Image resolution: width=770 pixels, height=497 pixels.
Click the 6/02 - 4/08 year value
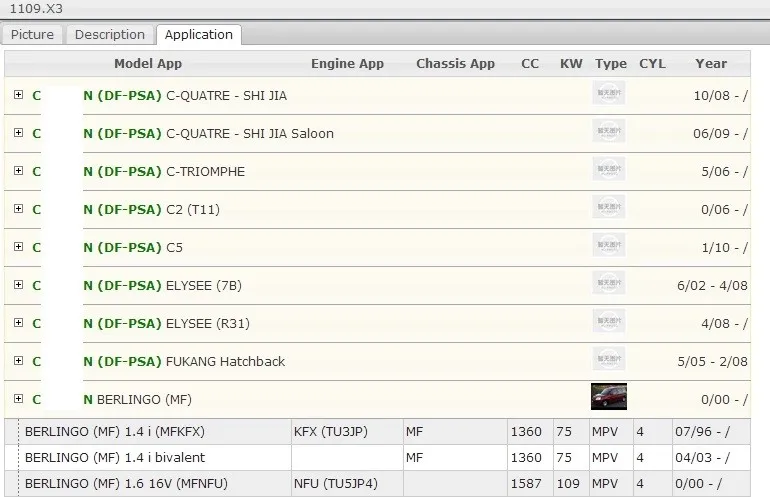pos(712,285)
